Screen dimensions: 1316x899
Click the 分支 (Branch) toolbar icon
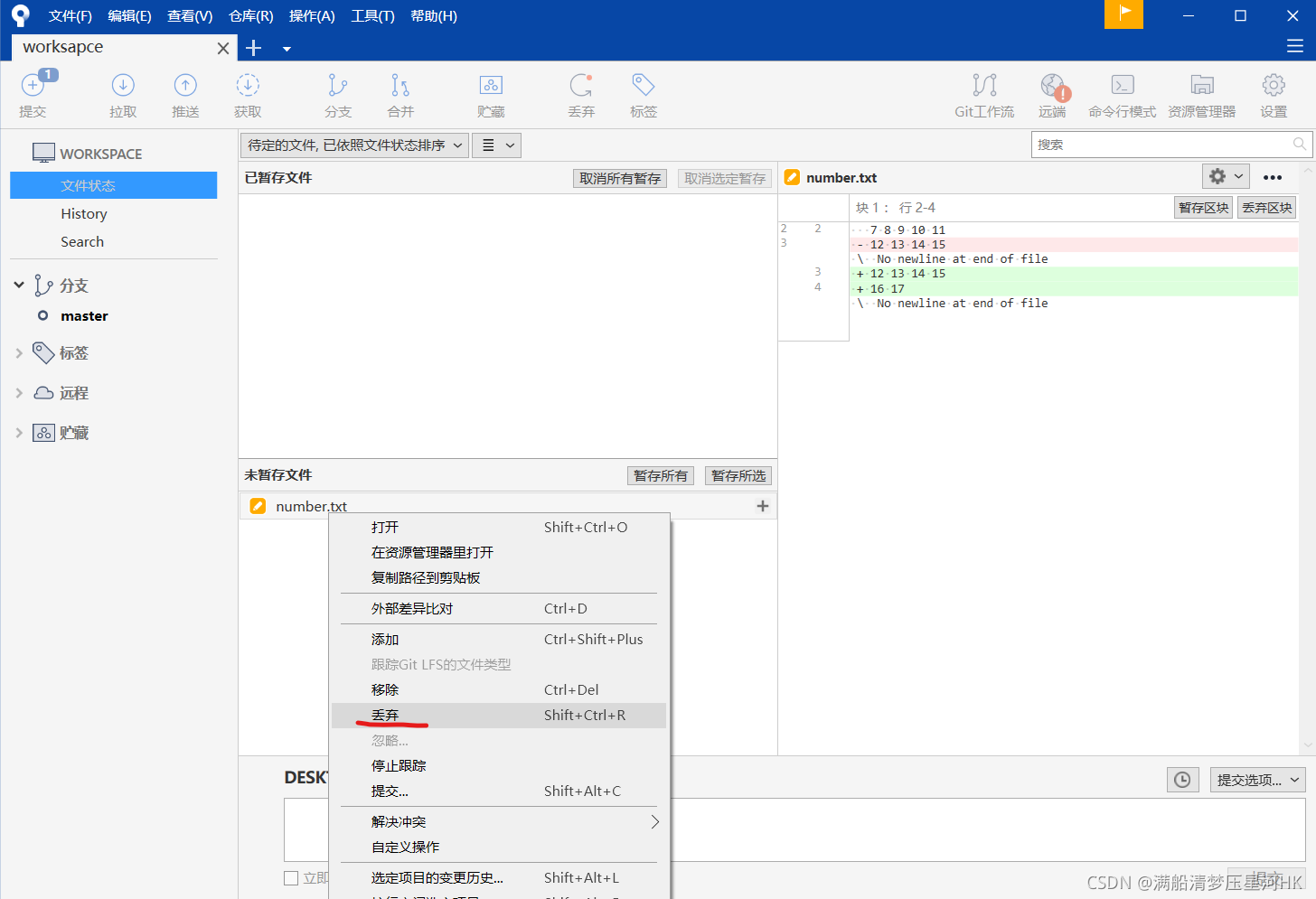[x=337, y=85]
